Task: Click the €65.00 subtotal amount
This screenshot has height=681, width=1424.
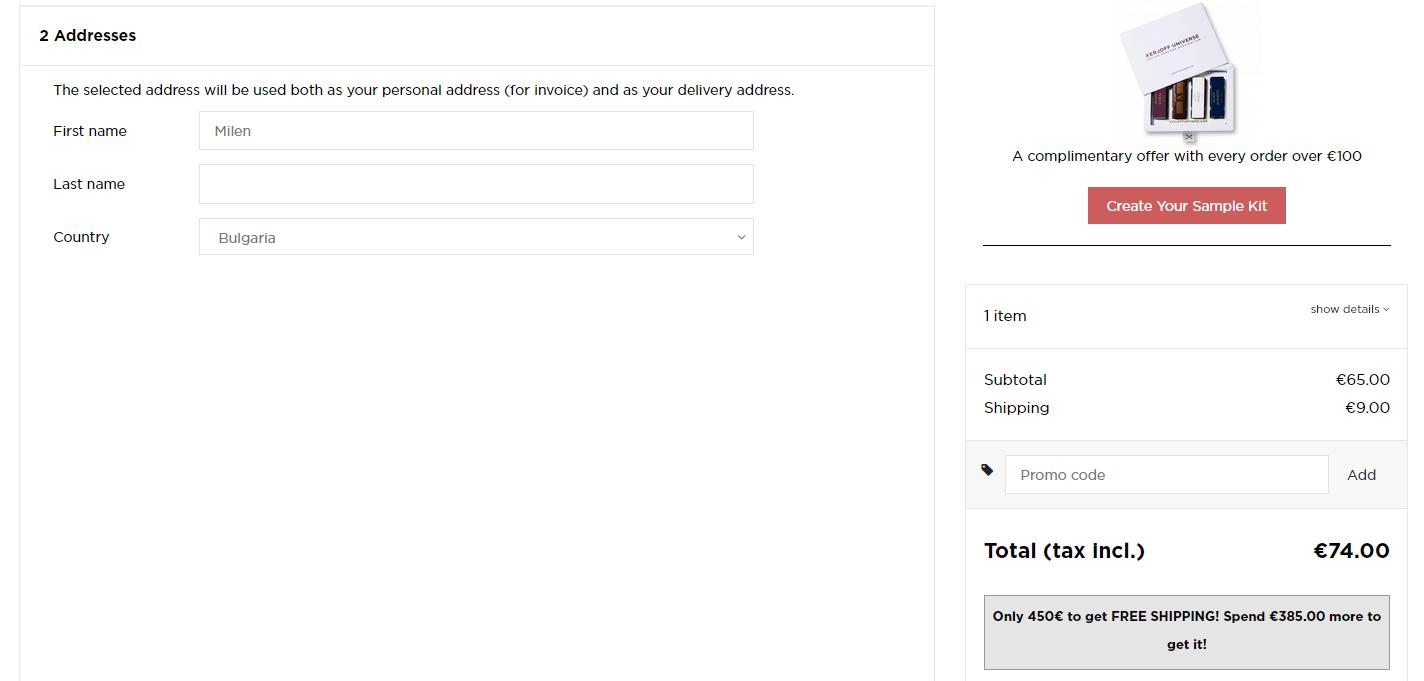Action: 1362,380
